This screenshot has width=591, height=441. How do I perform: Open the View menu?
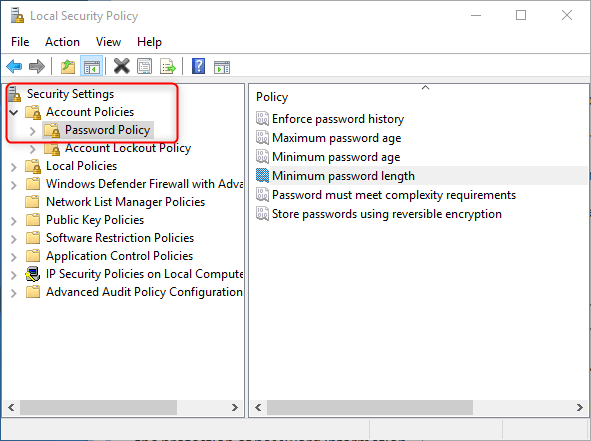coord(108,42)
